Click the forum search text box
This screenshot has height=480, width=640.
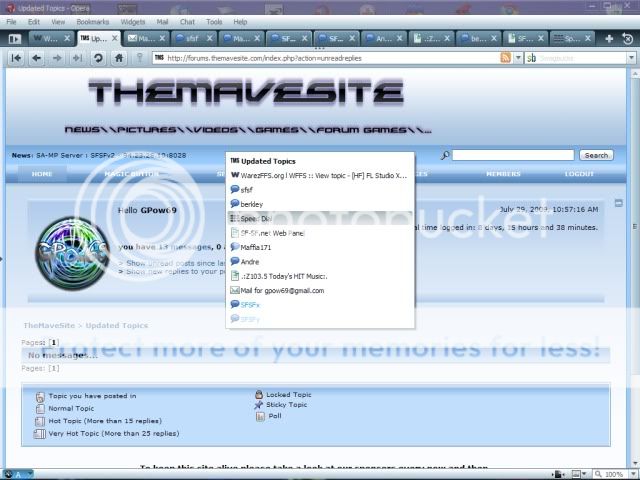pos(513,155)
